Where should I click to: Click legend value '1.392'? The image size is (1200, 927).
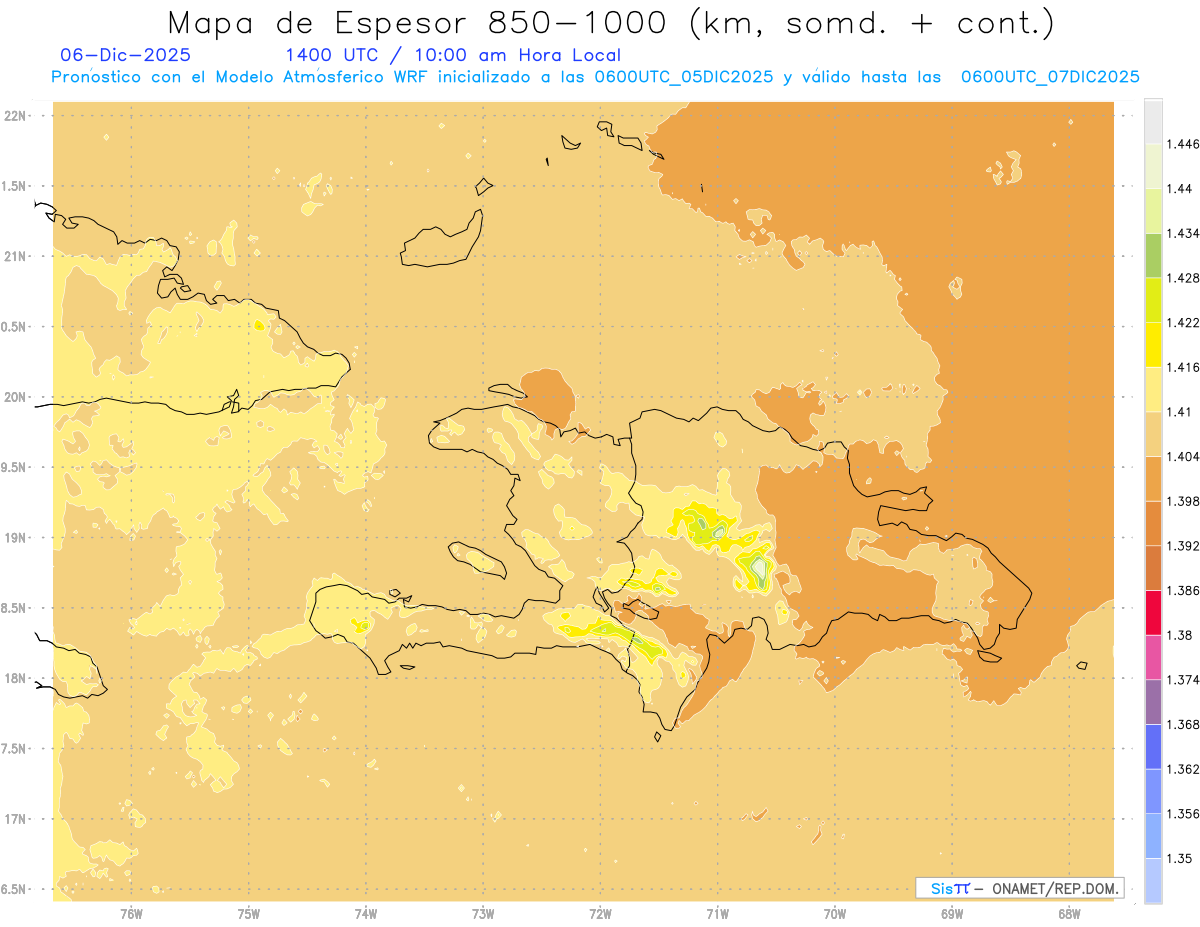1185,546
